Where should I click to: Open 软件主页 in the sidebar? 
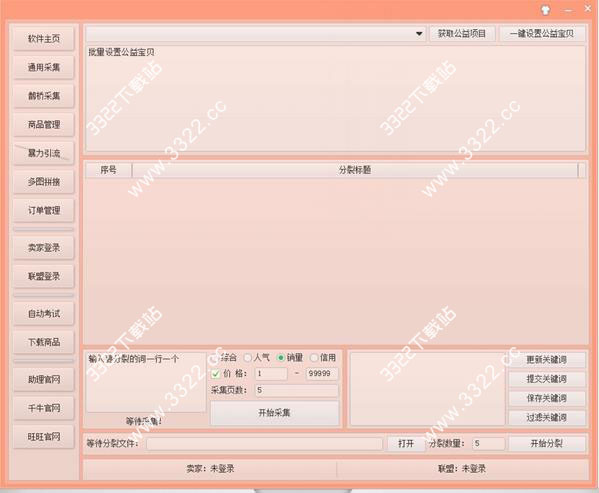coord(44,39)
